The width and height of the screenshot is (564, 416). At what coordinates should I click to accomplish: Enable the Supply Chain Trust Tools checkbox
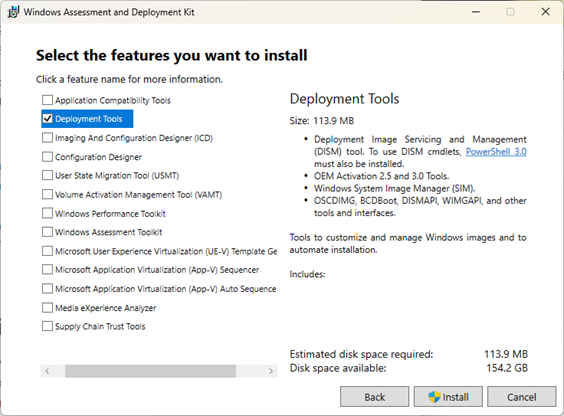click(47, 326)
